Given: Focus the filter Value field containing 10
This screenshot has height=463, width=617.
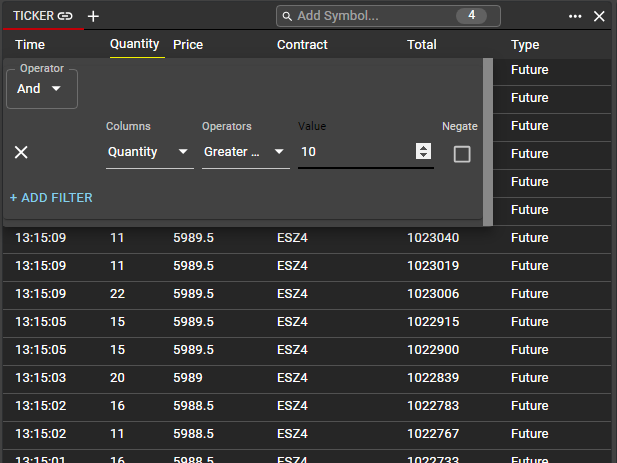Looking at the screenshot, I should click(355, 152).
